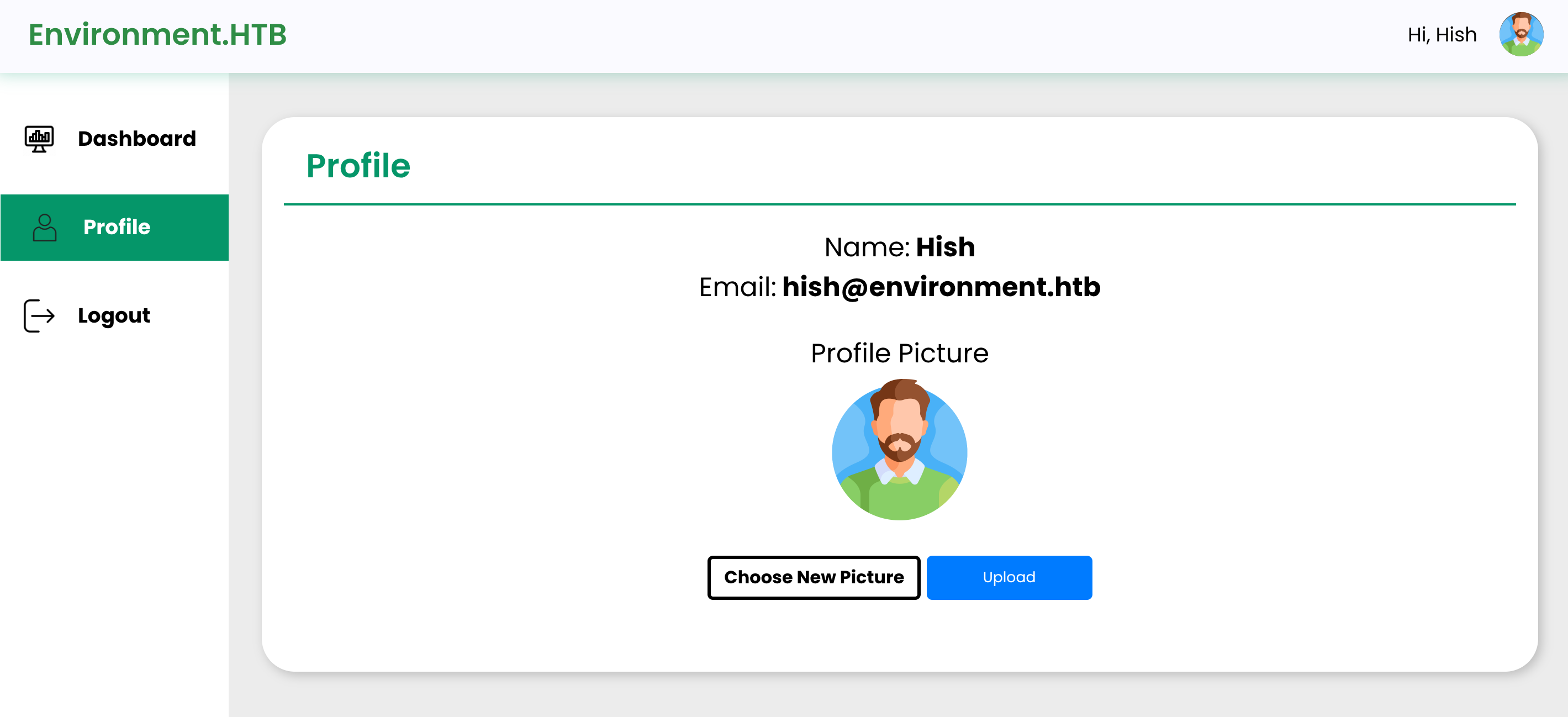The image size is (1568, 717).
Task: Click the Dashboard monitor chart icon
Action: [x=39, y=139]
